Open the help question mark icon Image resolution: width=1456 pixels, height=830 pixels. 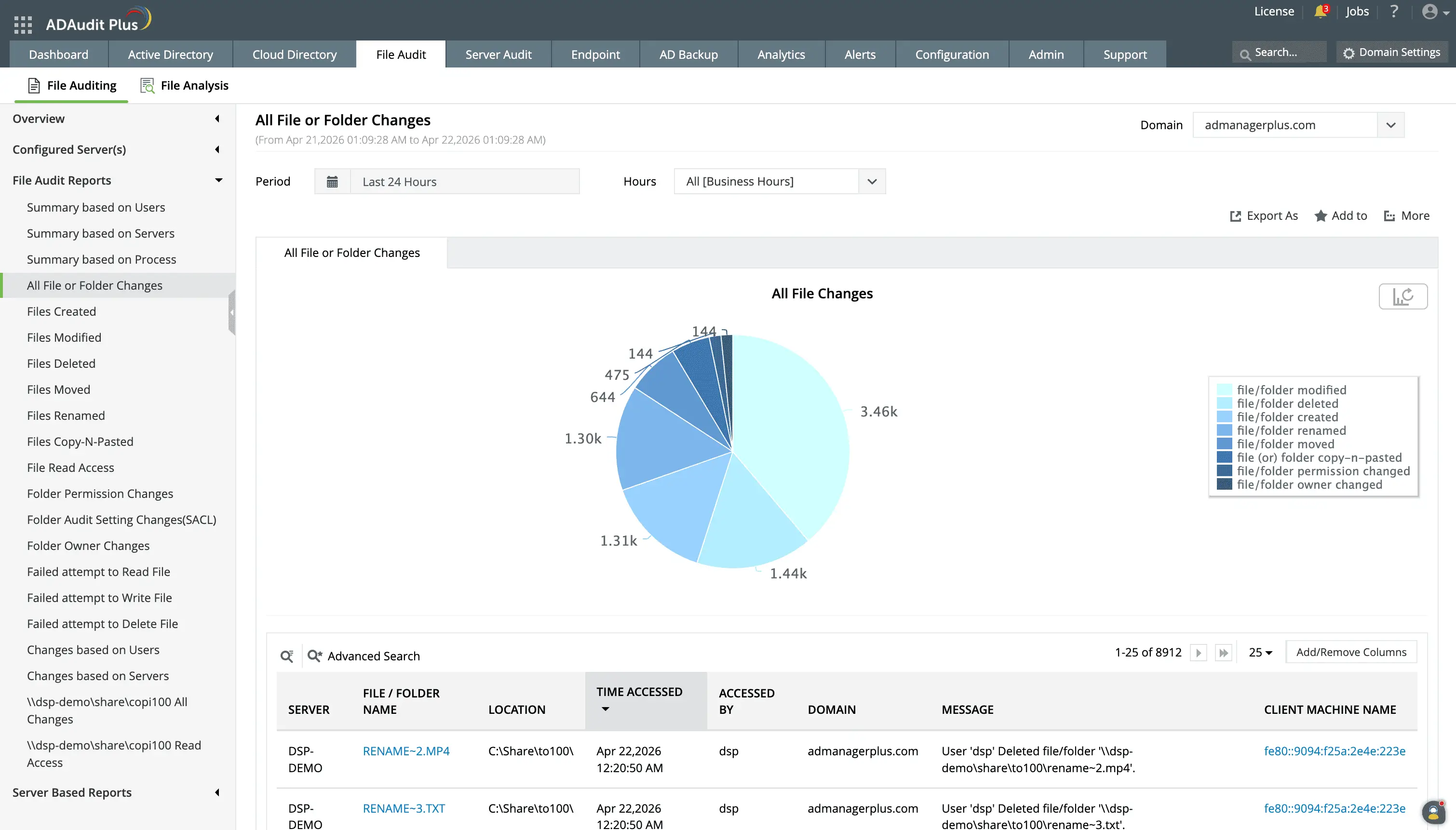point(1394,12)
